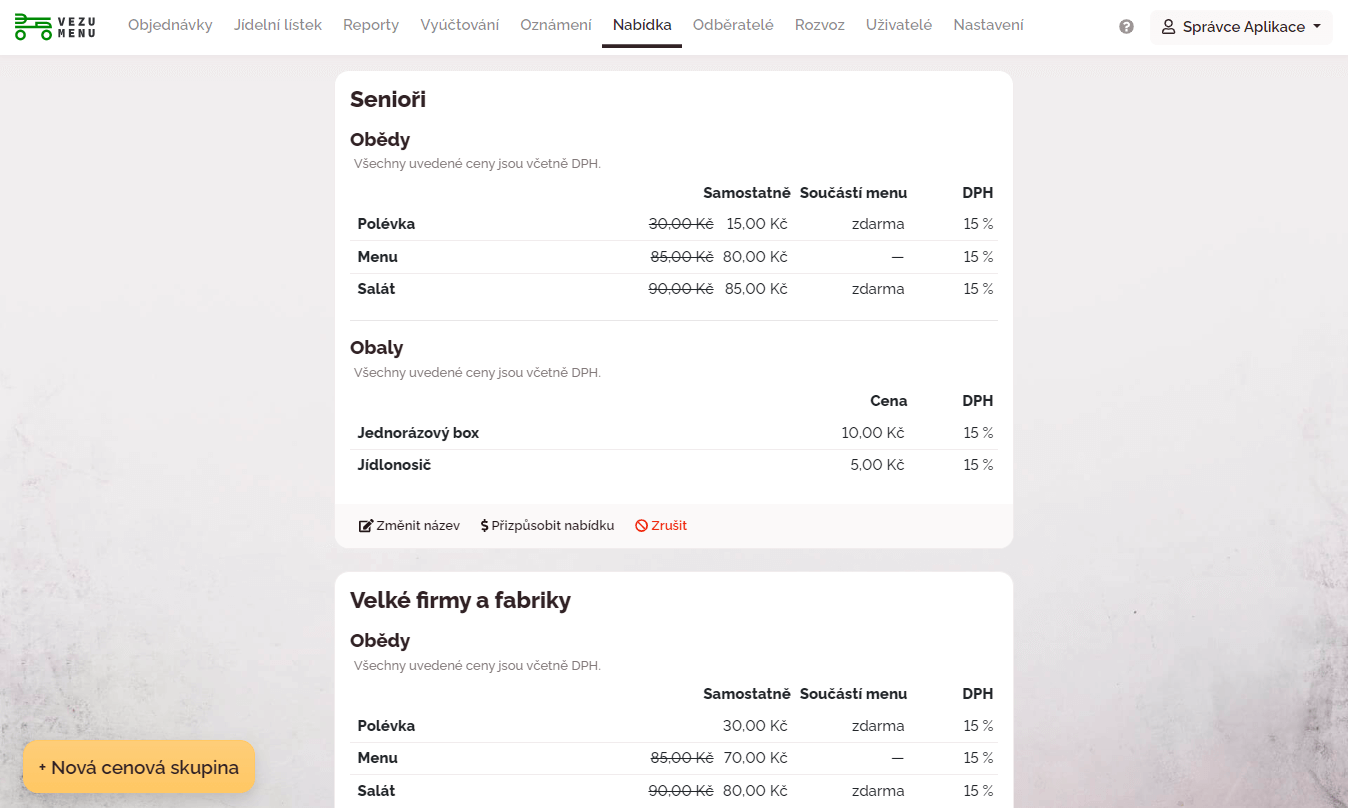Open the Vyúčtování menu item

460,25
